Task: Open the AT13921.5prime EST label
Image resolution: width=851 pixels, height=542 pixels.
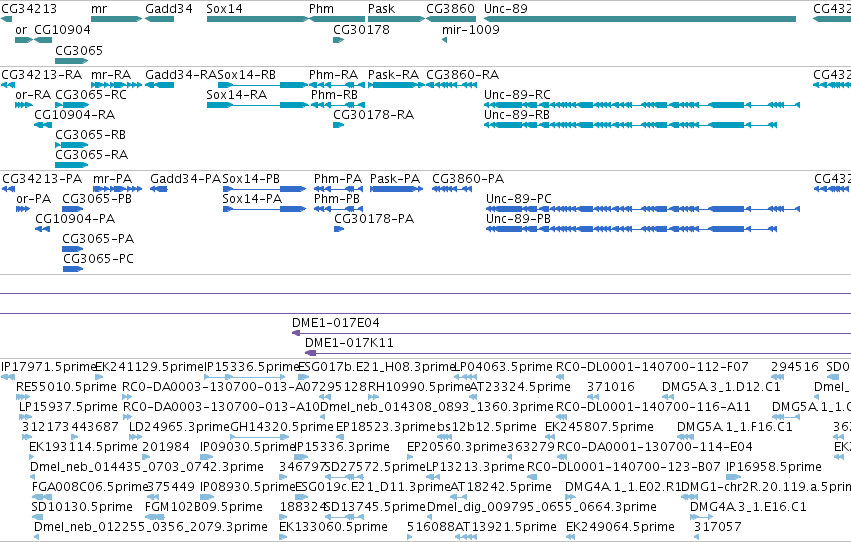Action: click(x=505, y=526)
